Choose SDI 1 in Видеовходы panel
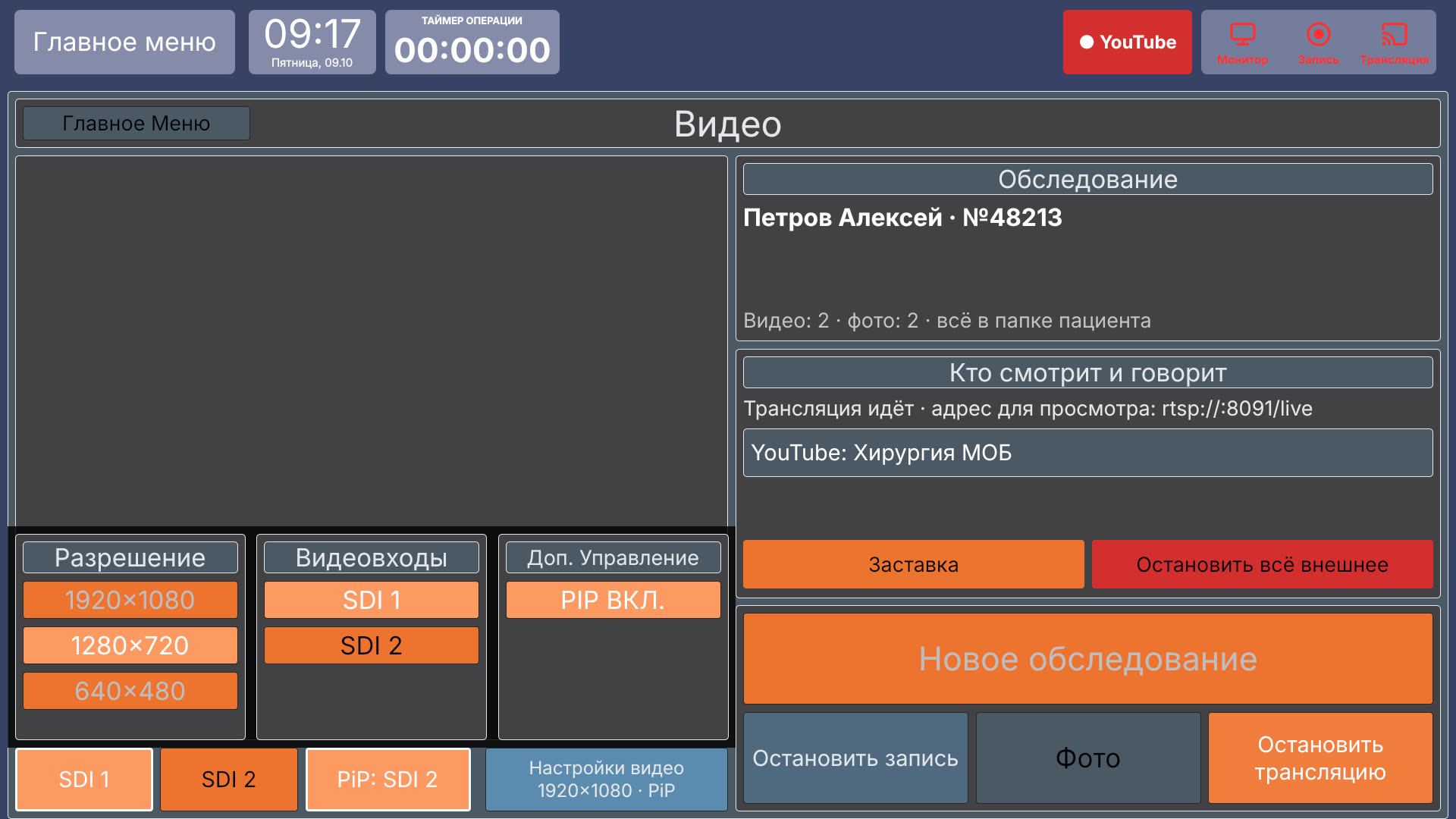Image resolution: width=1456 pixels, height=819 pixels. [372, 600]
